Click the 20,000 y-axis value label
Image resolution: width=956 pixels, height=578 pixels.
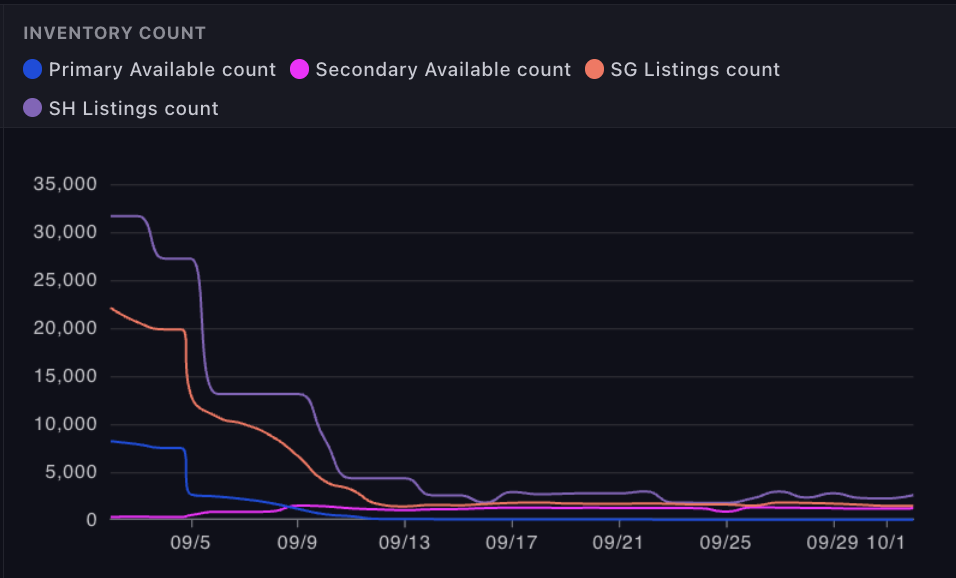pos(64,328)
